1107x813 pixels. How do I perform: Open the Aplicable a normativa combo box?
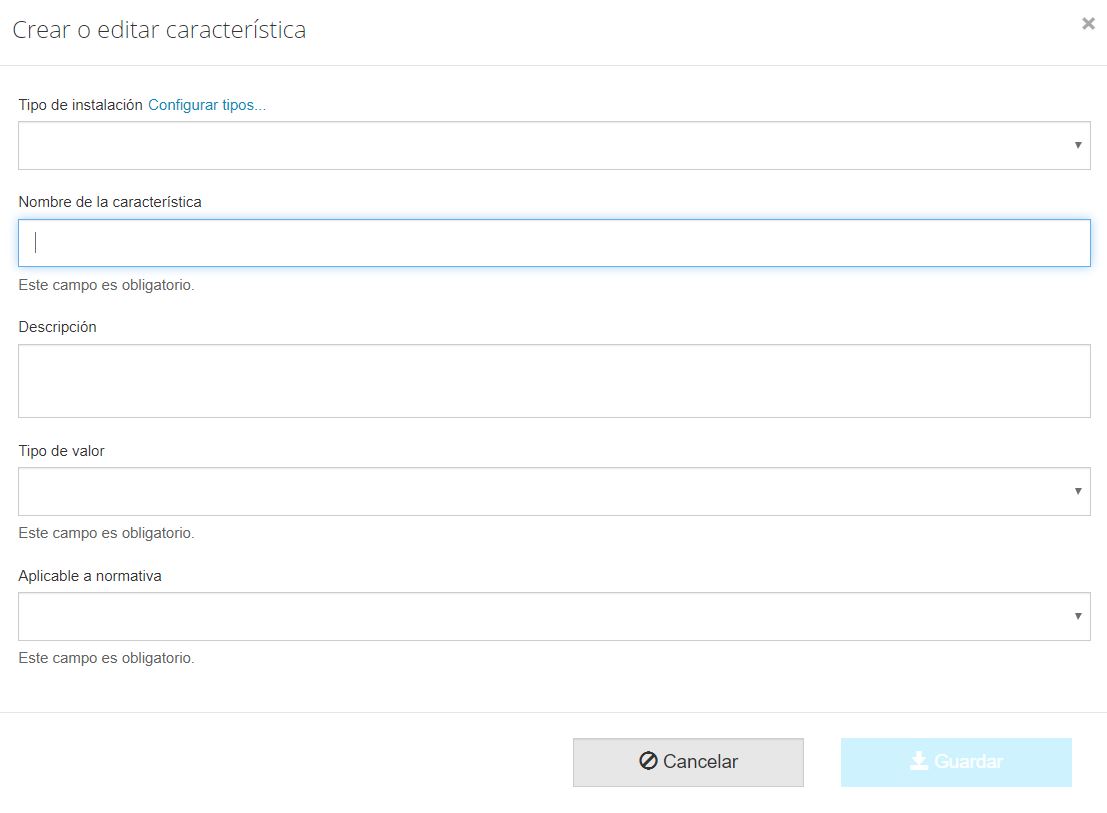(x=540, y=616)
